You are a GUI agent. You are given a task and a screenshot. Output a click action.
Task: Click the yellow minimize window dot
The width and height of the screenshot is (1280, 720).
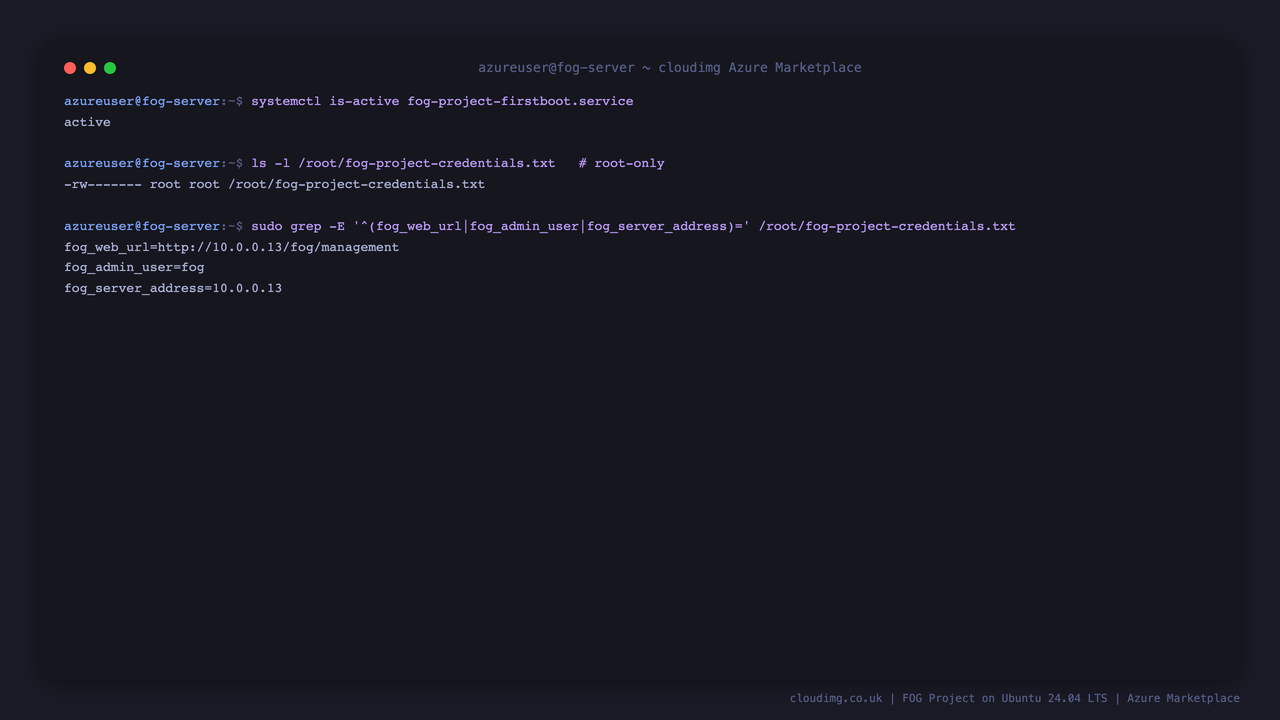90,68
